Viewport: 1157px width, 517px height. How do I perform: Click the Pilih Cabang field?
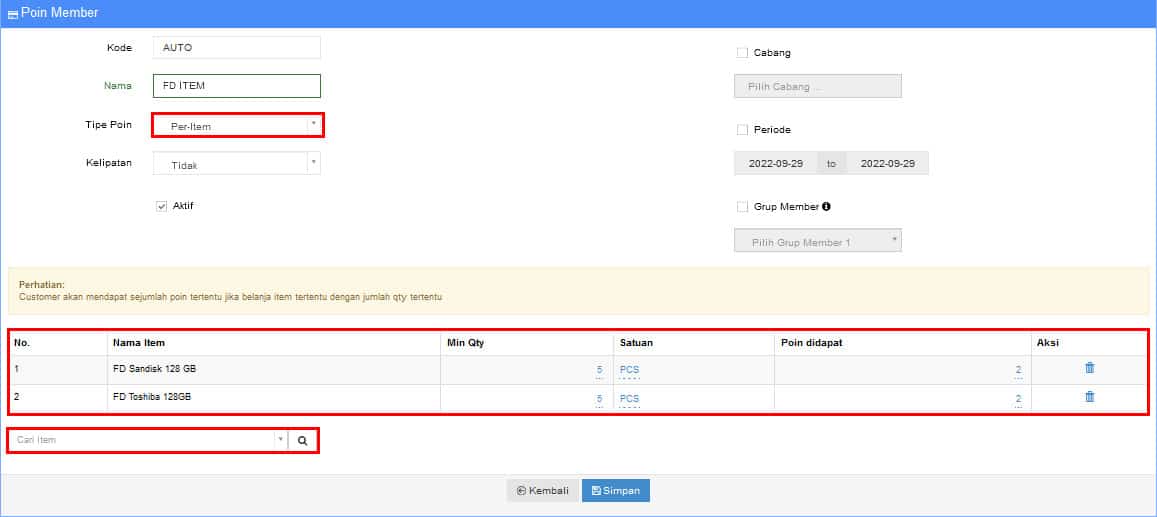click(817, 87)
